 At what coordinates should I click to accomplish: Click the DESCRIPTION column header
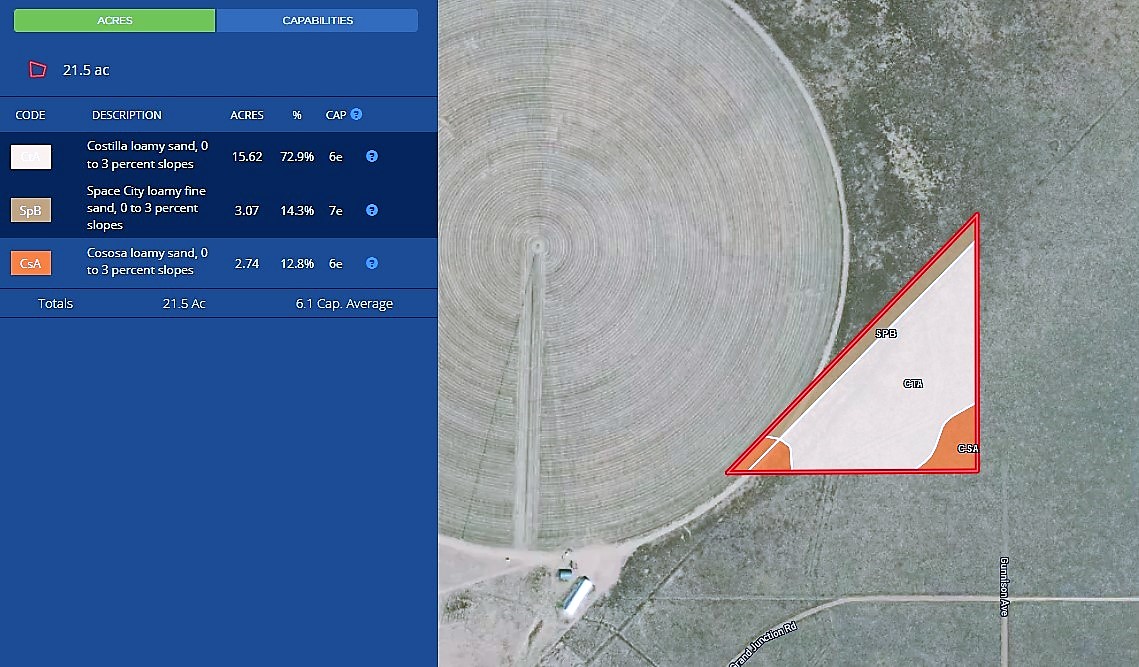(126, 115)
